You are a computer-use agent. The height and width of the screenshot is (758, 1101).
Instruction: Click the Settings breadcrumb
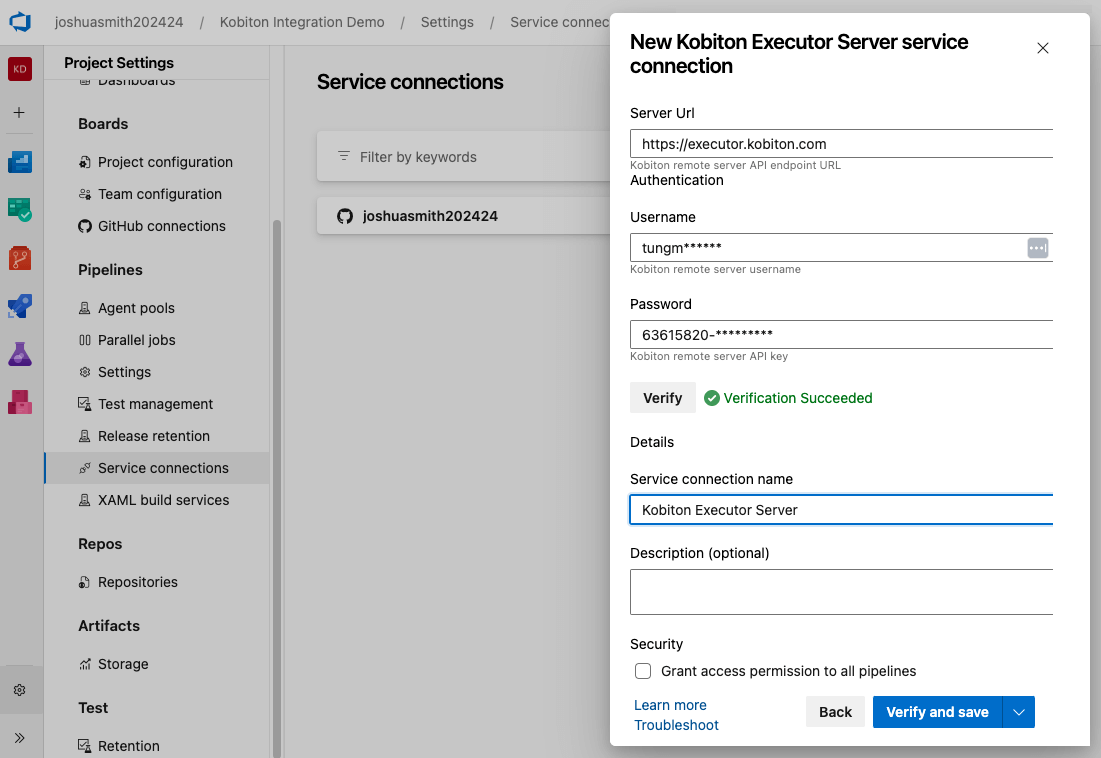pos(447,22)
